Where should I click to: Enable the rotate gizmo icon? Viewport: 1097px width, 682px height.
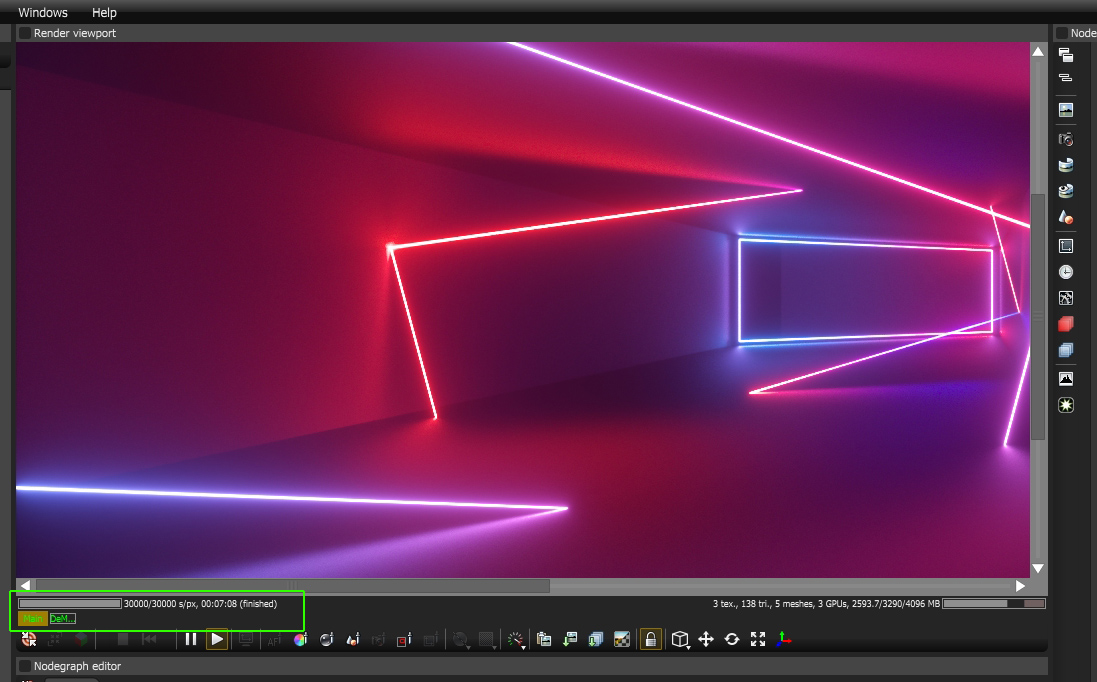pos(732,639)
